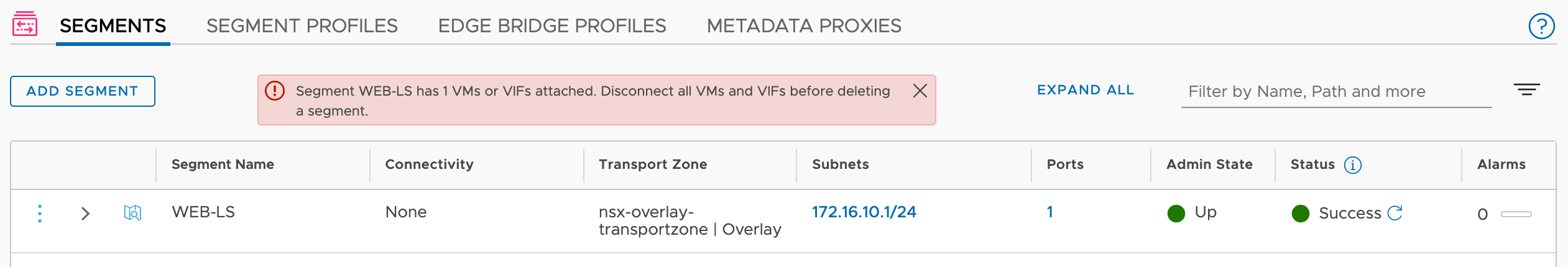Open the help question mark icon

point(1541,26)
